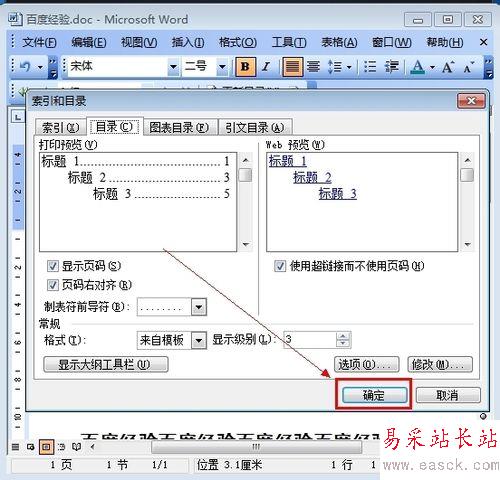Toggle the 页码右对齐 checkbox

tap(53, 285)
